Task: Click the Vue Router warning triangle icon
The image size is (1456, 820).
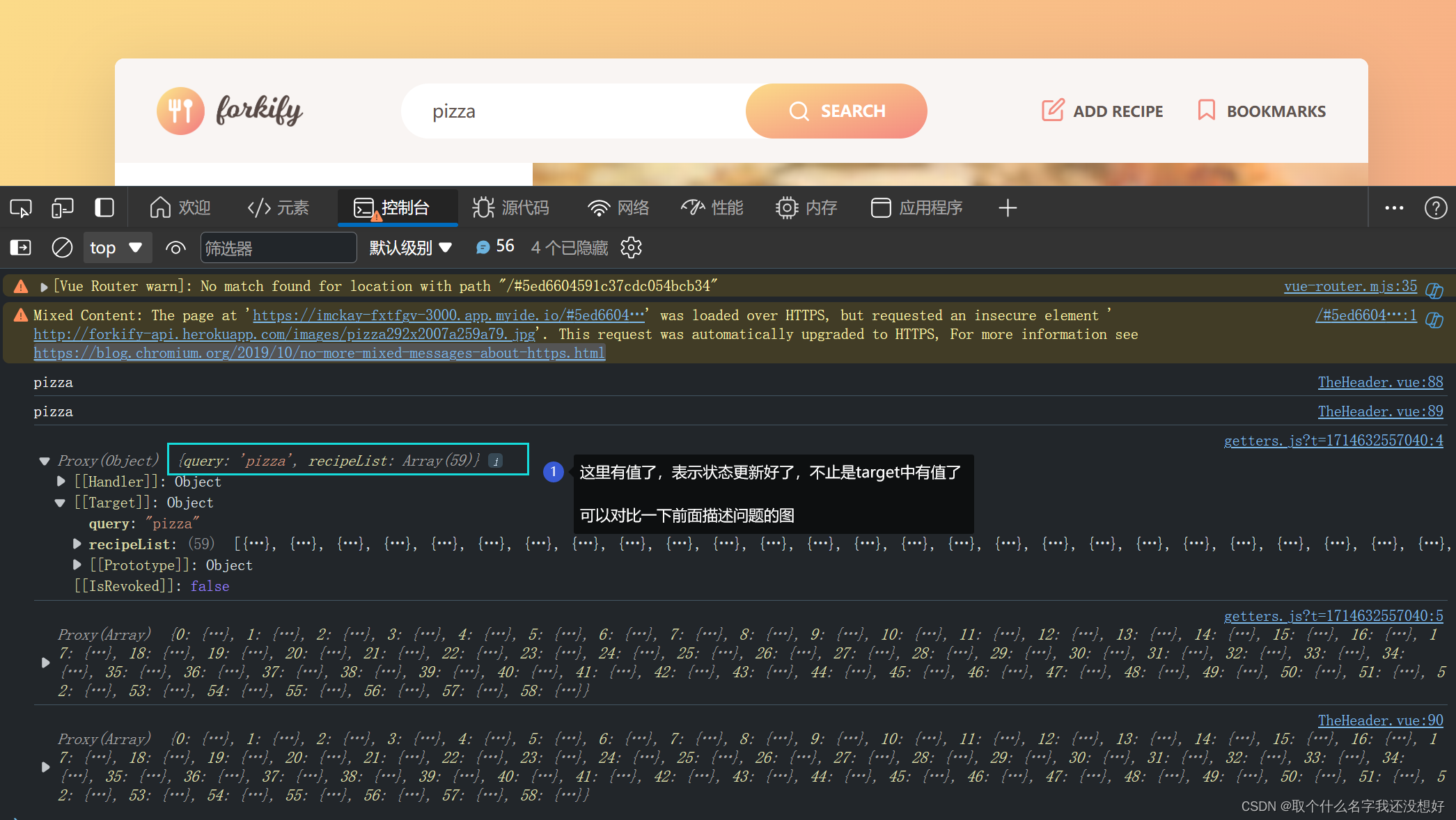Action: tap(21, 286)
